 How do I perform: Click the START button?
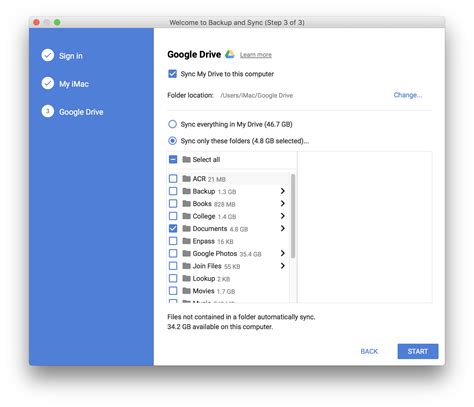coord(418,351)
